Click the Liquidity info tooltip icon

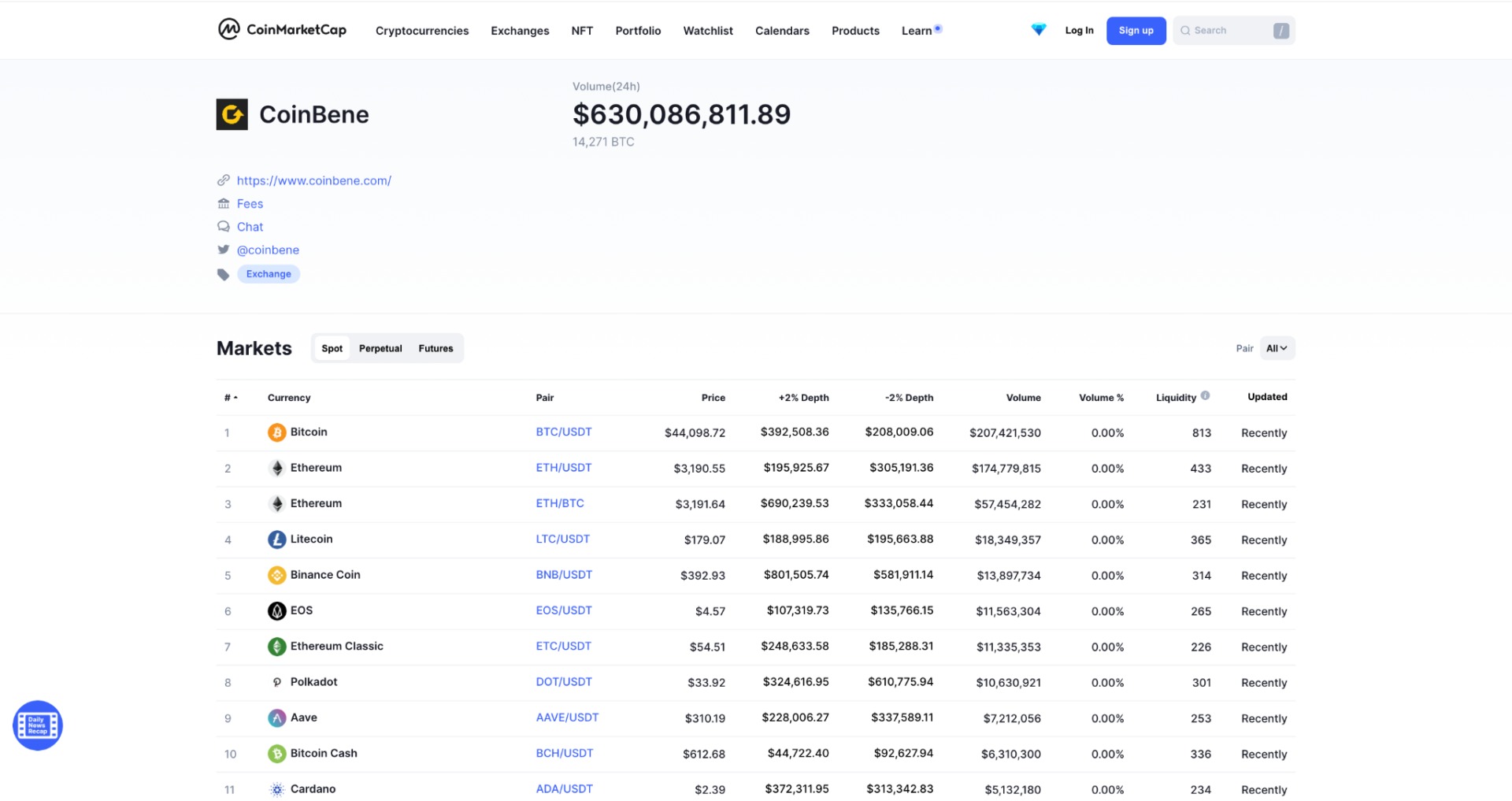[x=1204, y=396]
